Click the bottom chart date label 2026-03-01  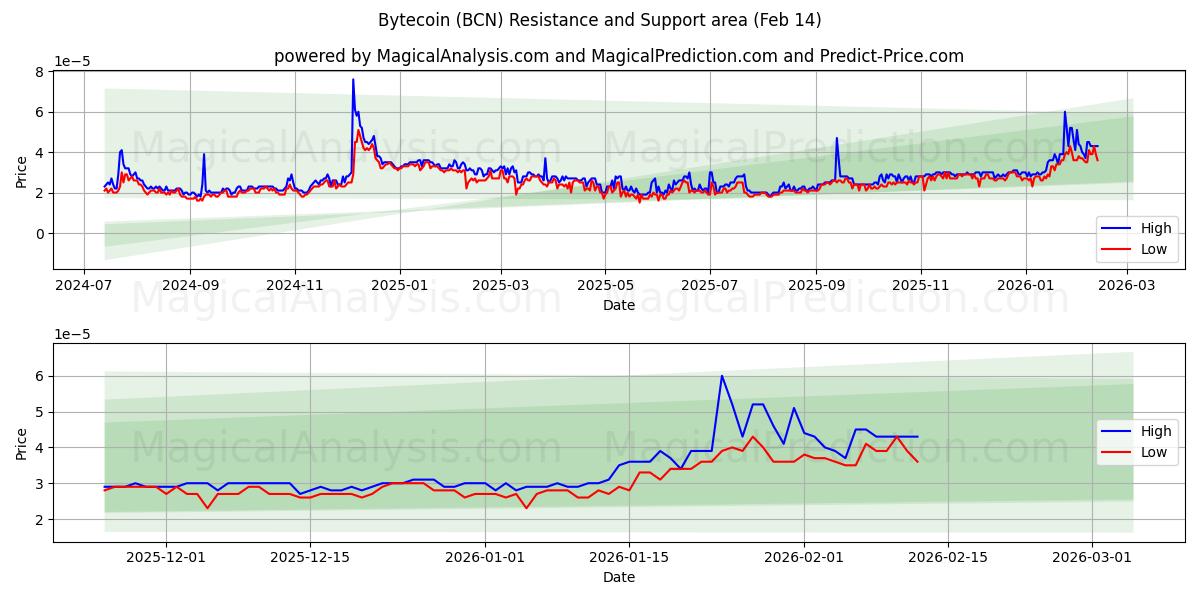point(1092,558)
